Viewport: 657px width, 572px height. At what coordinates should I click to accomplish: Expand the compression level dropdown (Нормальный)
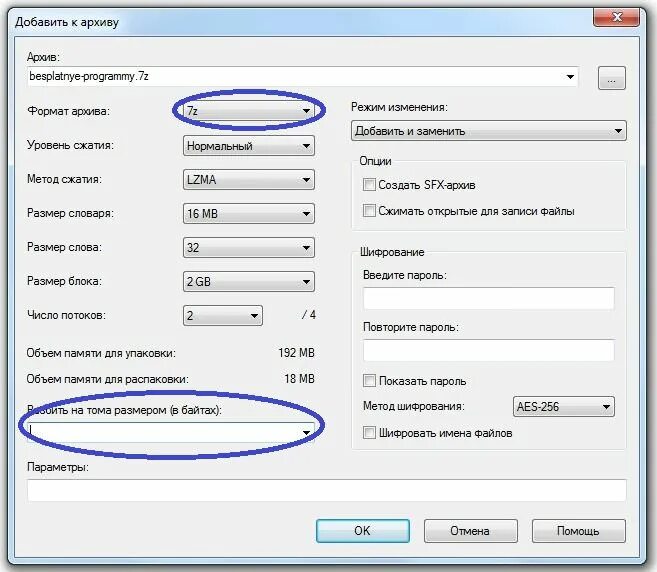[x=249, y=146]
